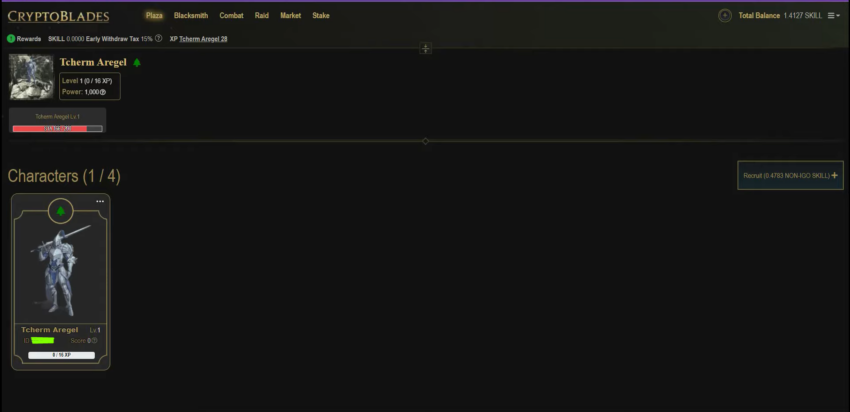
Task: Click the diamond divider handle below stamina bar
Action: click(x=426, y=141)
